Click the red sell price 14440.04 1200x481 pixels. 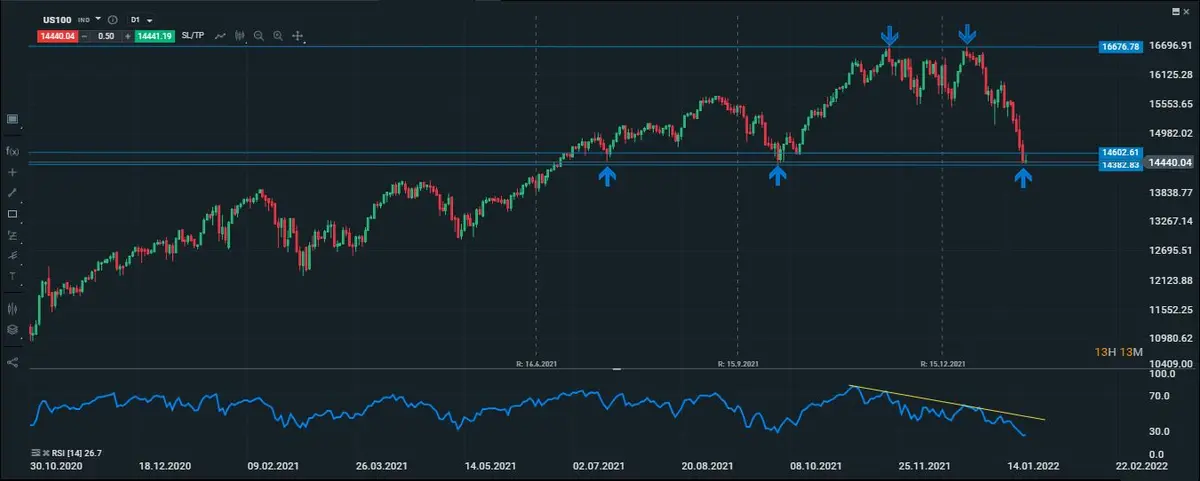(56, 36)
